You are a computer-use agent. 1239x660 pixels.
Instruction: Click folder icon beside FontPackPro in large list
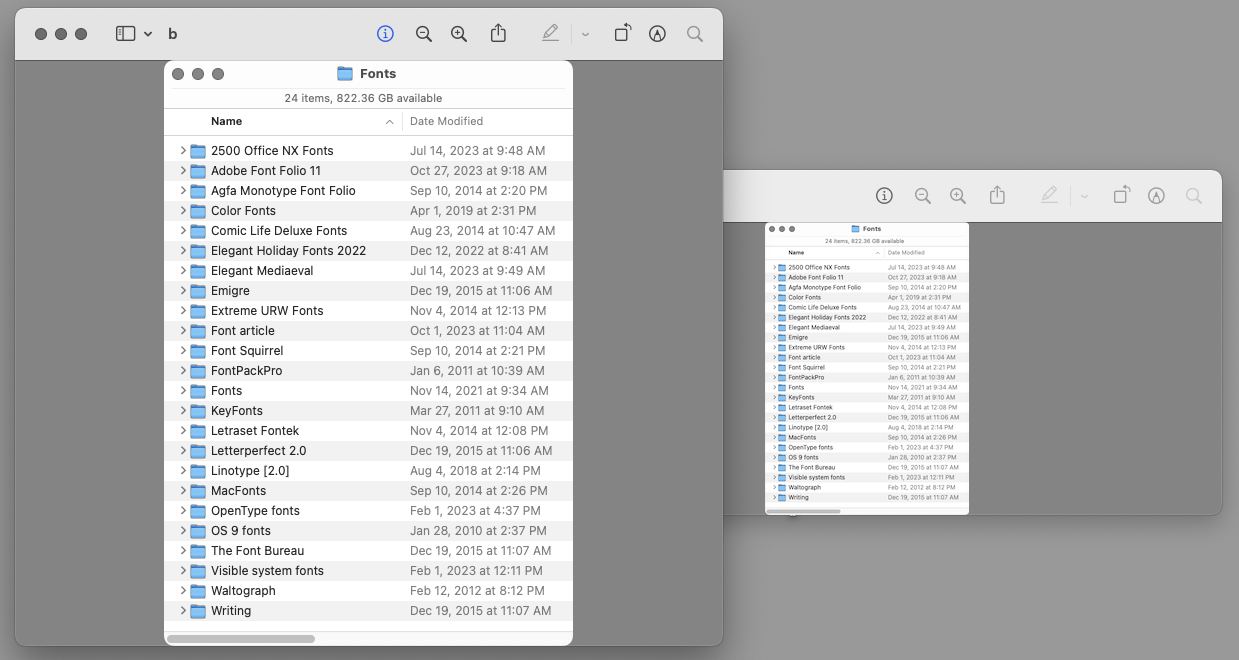coord(198,370)
